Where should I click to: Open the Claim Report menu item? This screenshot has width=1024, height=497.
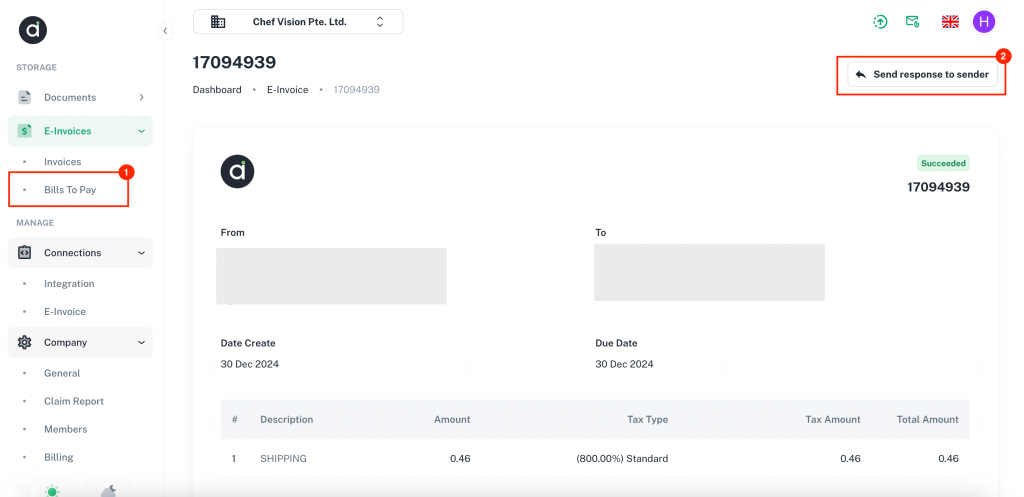click(74, 401)
